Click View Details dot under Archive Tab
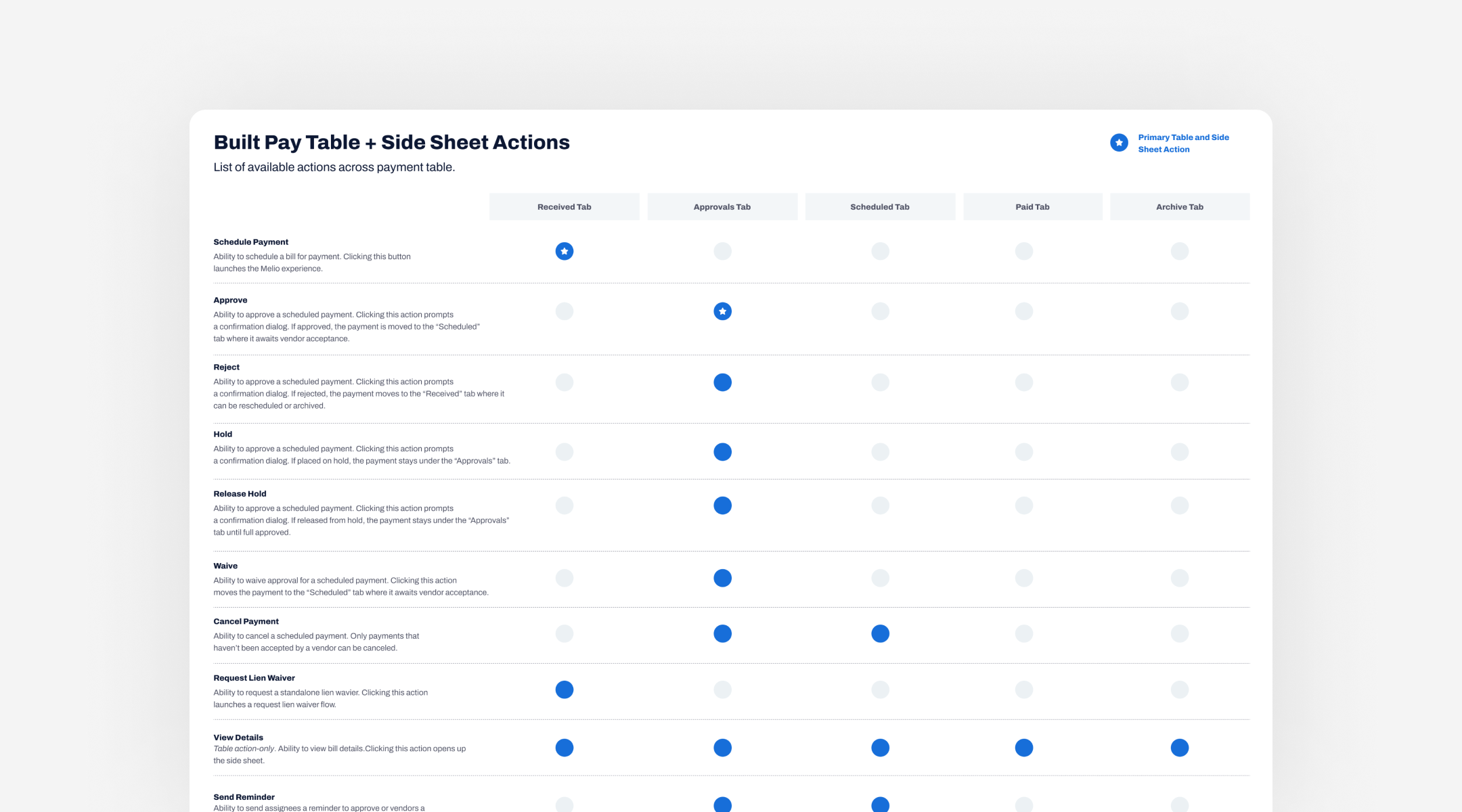The image size is (1462, 812). click(1179, 748)
